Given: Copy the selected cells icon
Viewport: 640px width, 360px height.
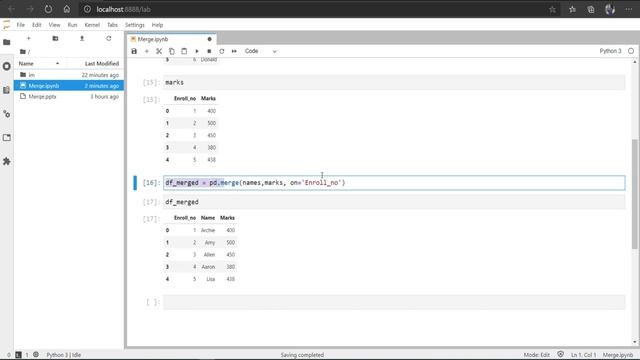Looking at the screenshot, I should pyautogui.click(x=171, y=51).
